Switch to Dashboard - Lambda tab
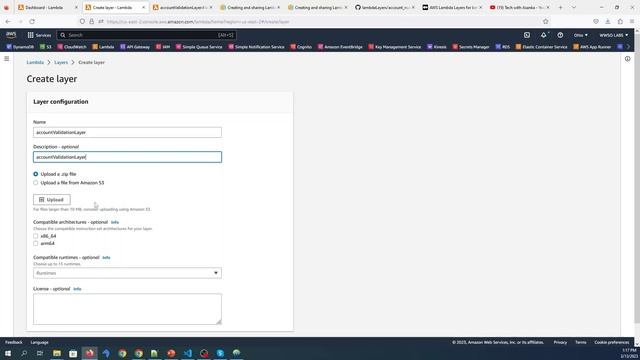The height and width of the screenshot is (360, 640). [x=48, y=7]
